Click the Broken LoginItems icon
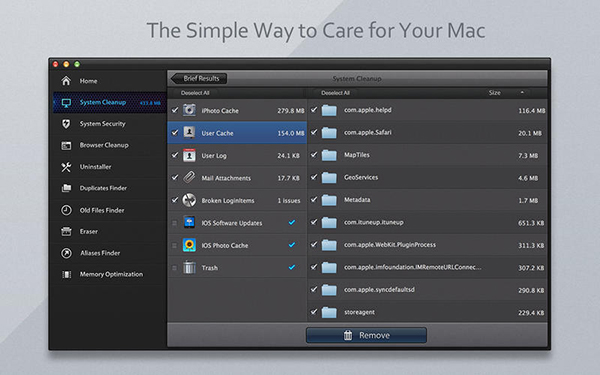600x375 pixels. (189, 200)
